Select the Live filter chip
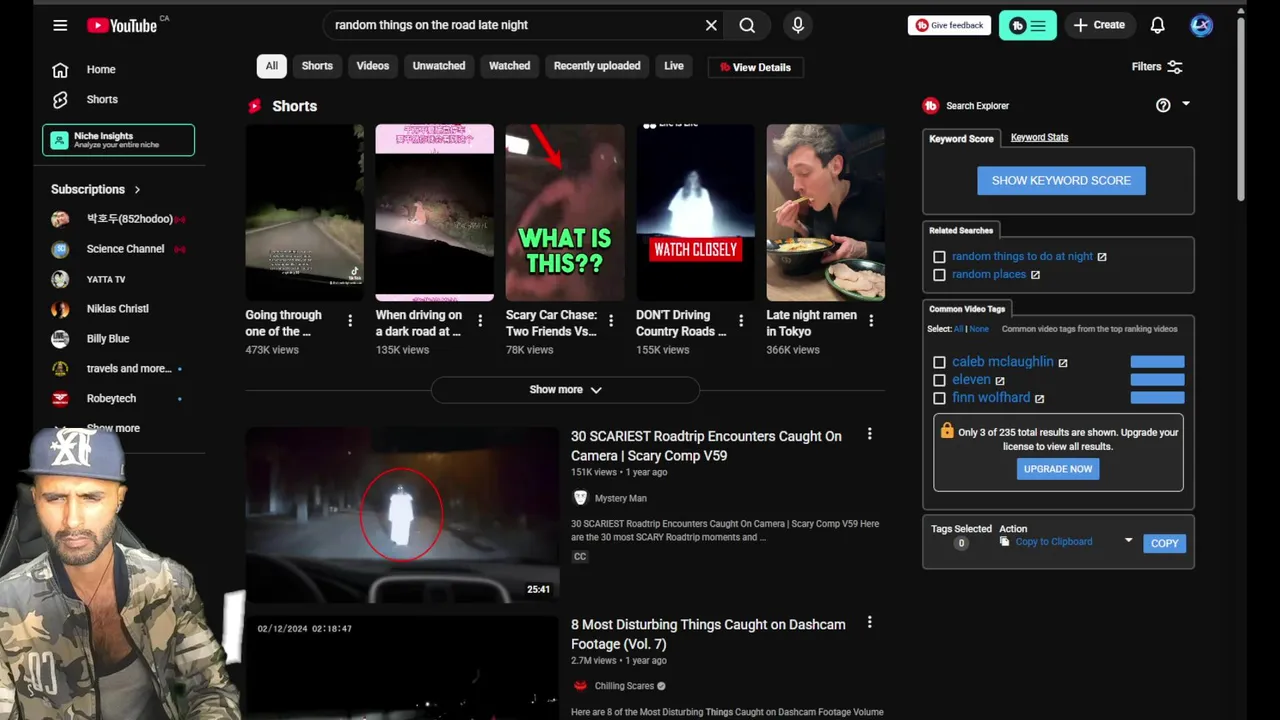The height and width of the screenshot is (720, 1280). [x=674, y=66]
